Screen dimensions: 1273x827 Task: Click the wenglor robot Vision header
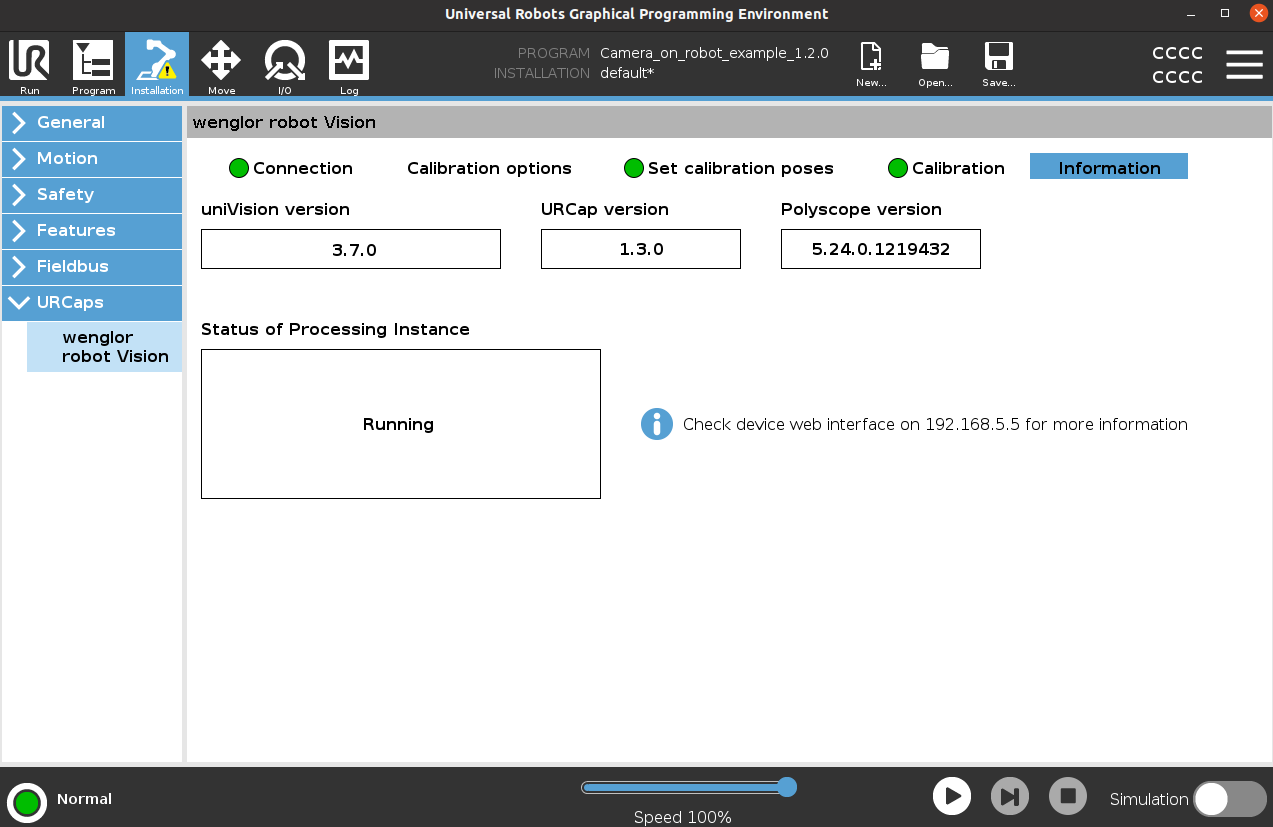coord(284,122)
